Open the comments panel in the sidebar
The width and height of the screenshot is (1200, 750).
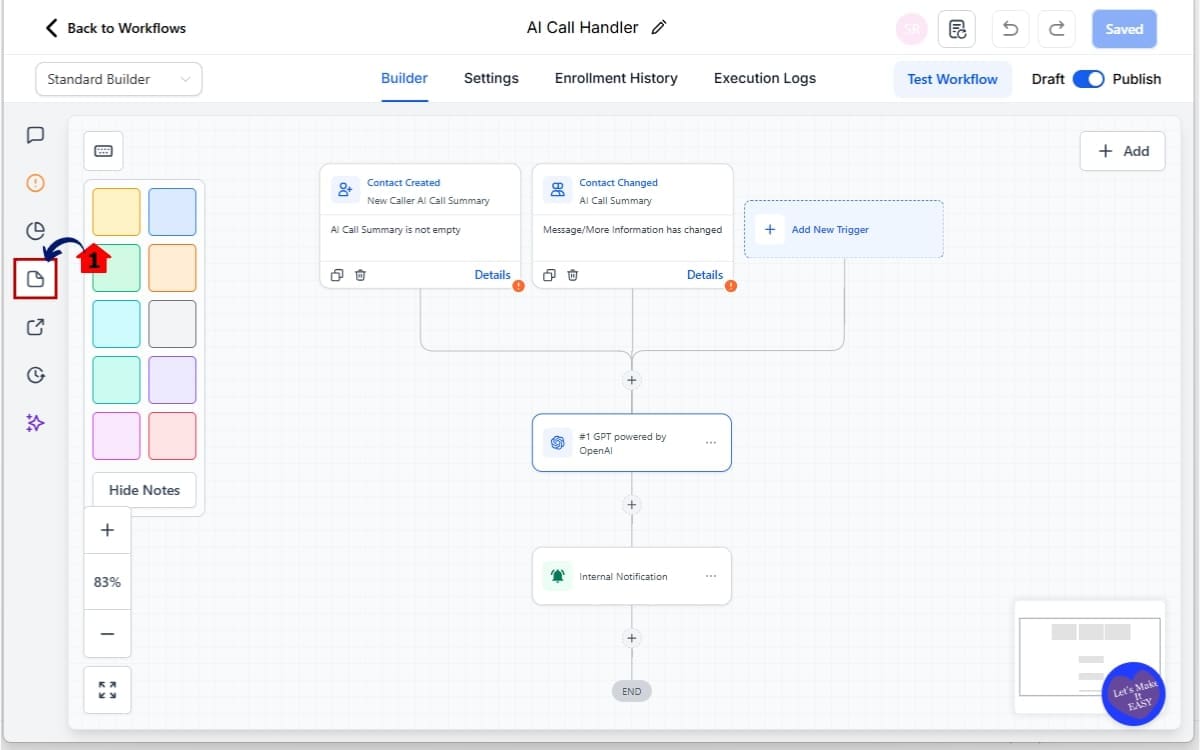pos(36,135)
